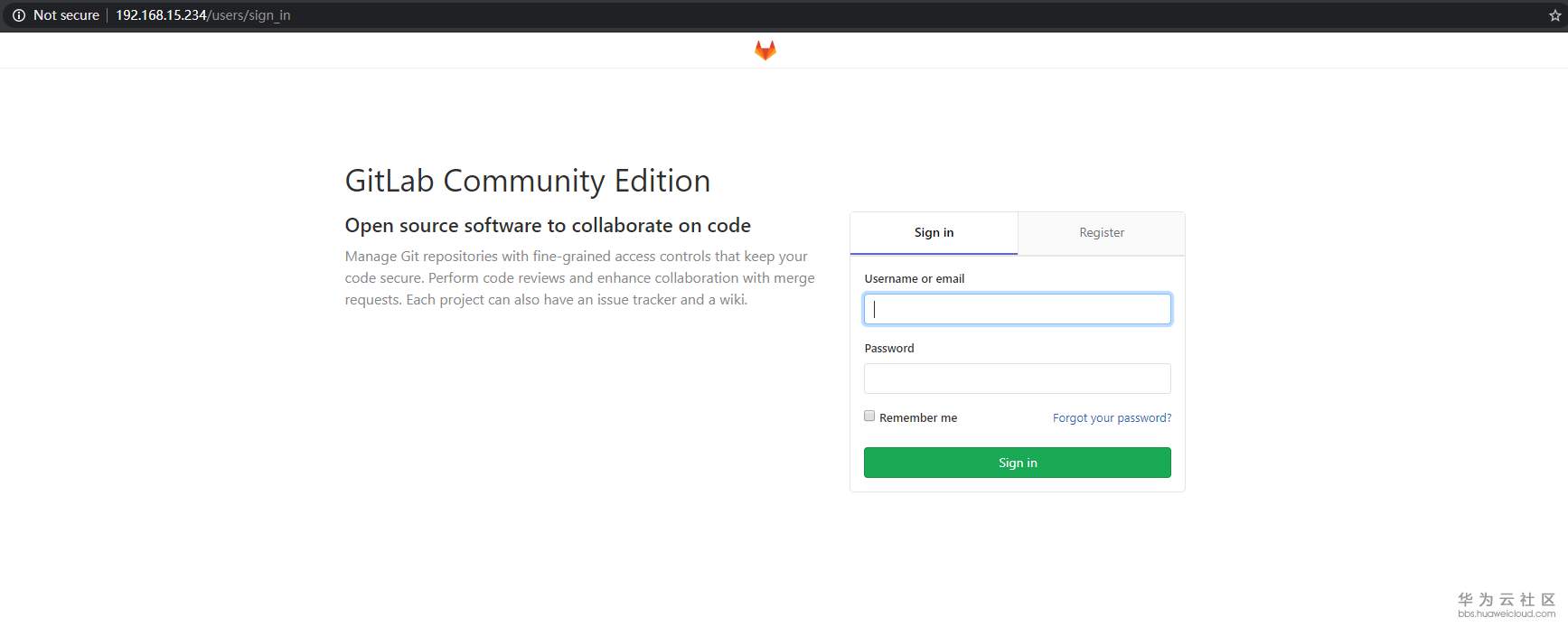Click into the Password field
This screenshot has height=627, width=1568.
tap(1018, 379)
